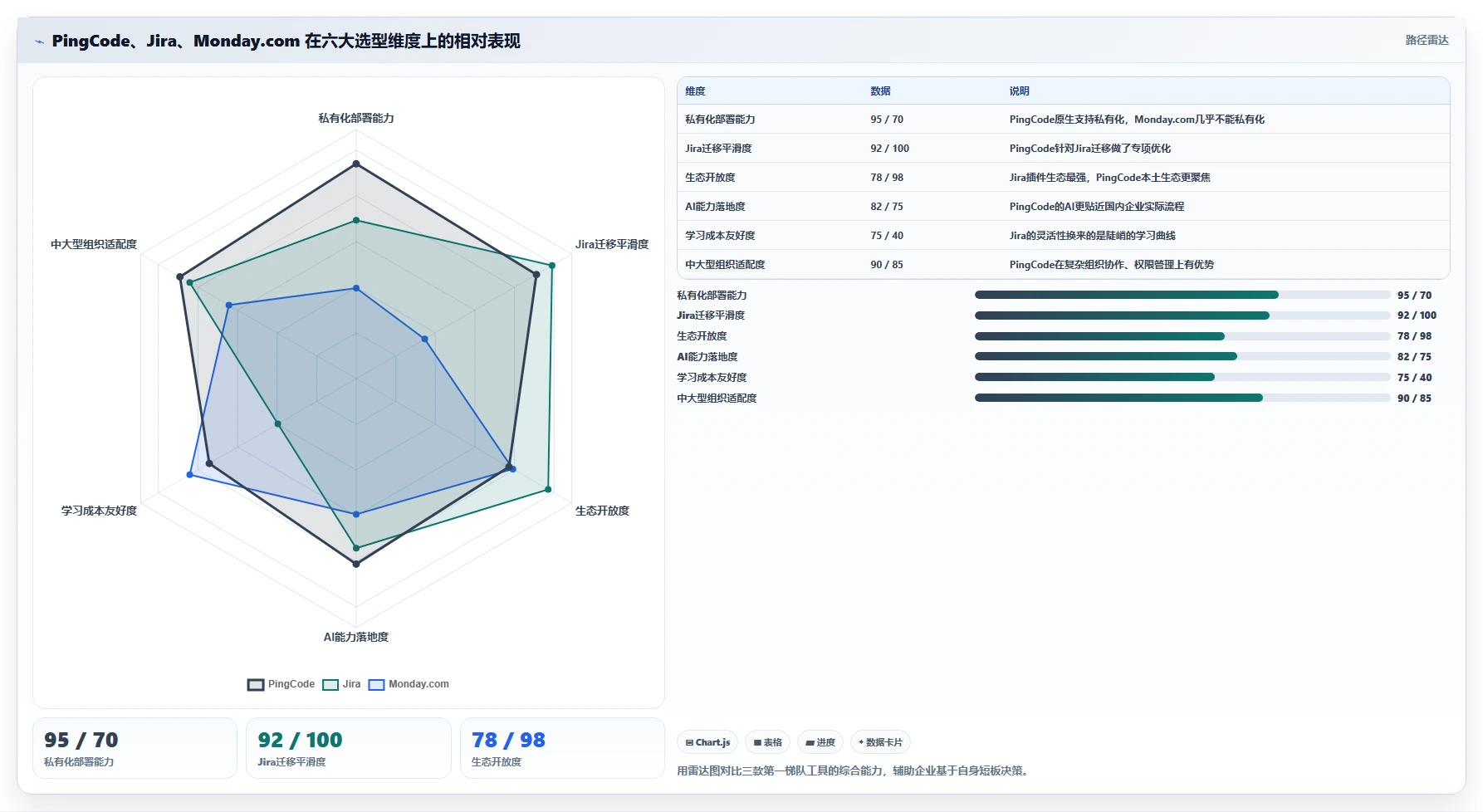Click the 表格 chip
The image size is (1483, 812).
point(767,742)
